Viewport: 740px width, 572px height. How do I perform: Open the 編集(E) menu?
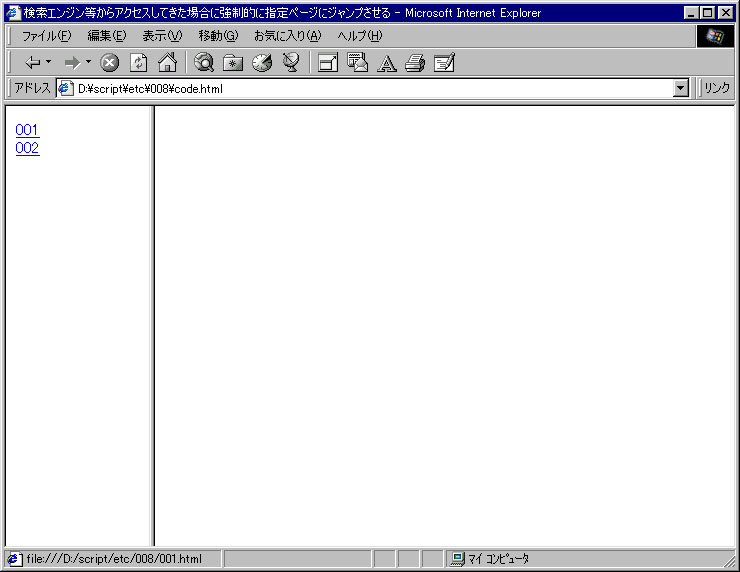click(x=107, y=36)
